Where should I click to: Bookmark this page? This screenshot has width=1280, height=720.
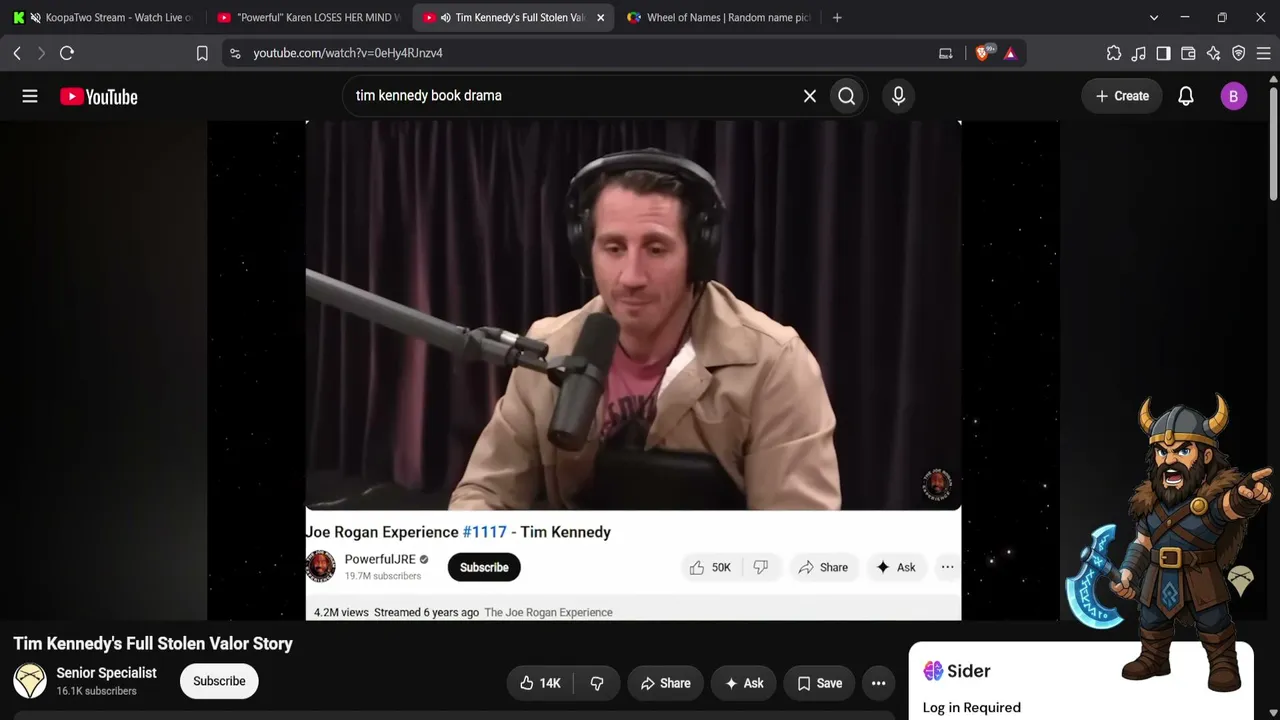click(x=202, y=53)
